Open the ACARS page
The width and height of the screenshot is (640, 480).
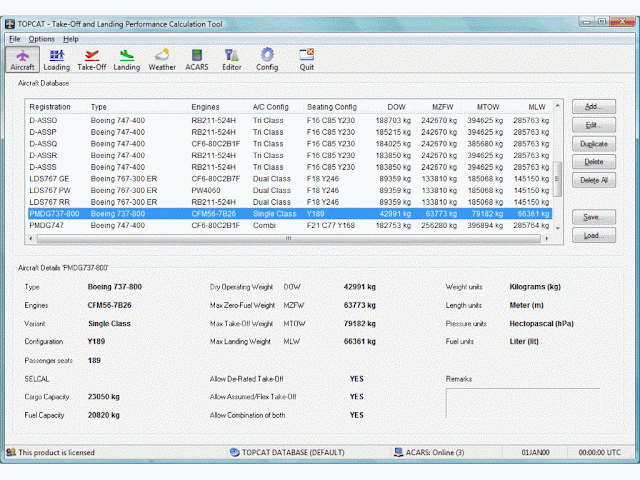point(197,60)
